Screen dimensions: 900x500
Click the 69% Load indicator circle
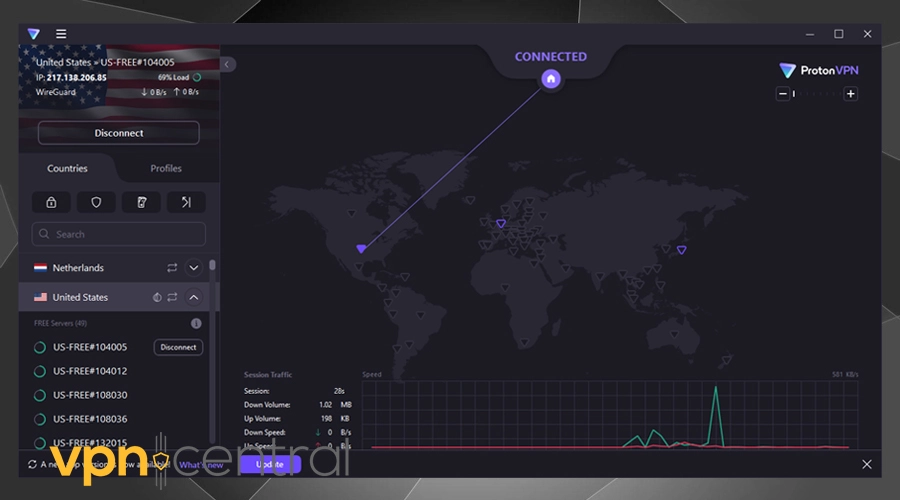point(197,77)
